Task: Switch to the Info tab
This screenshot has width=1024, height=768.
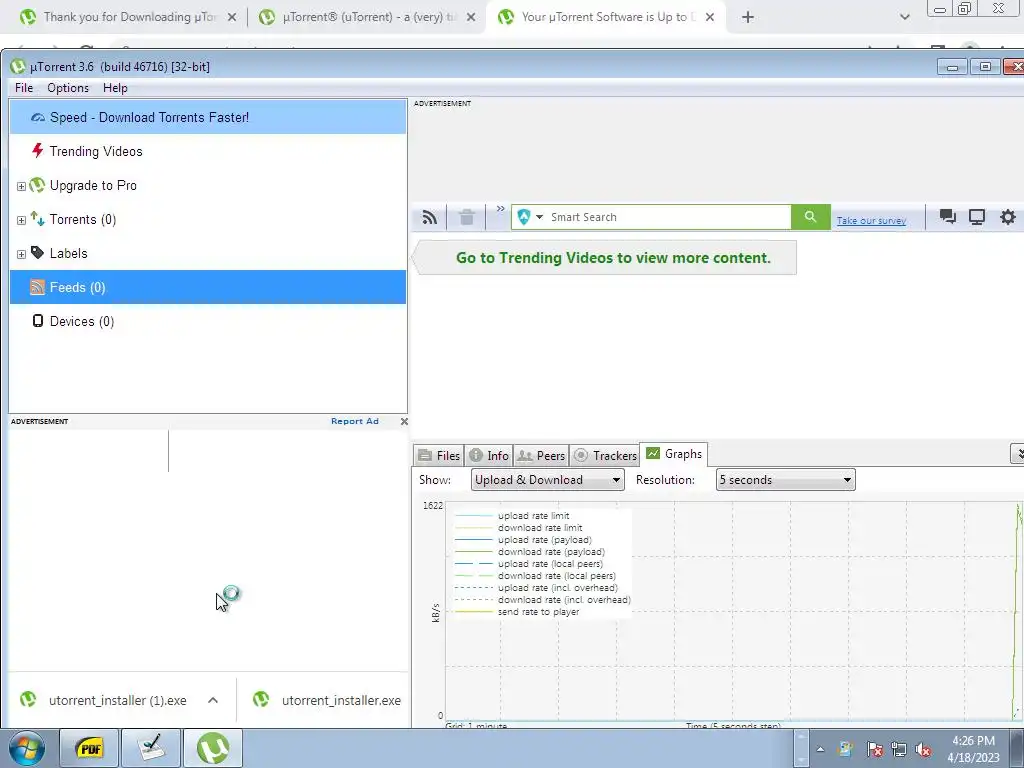Action: pos(489,455)
